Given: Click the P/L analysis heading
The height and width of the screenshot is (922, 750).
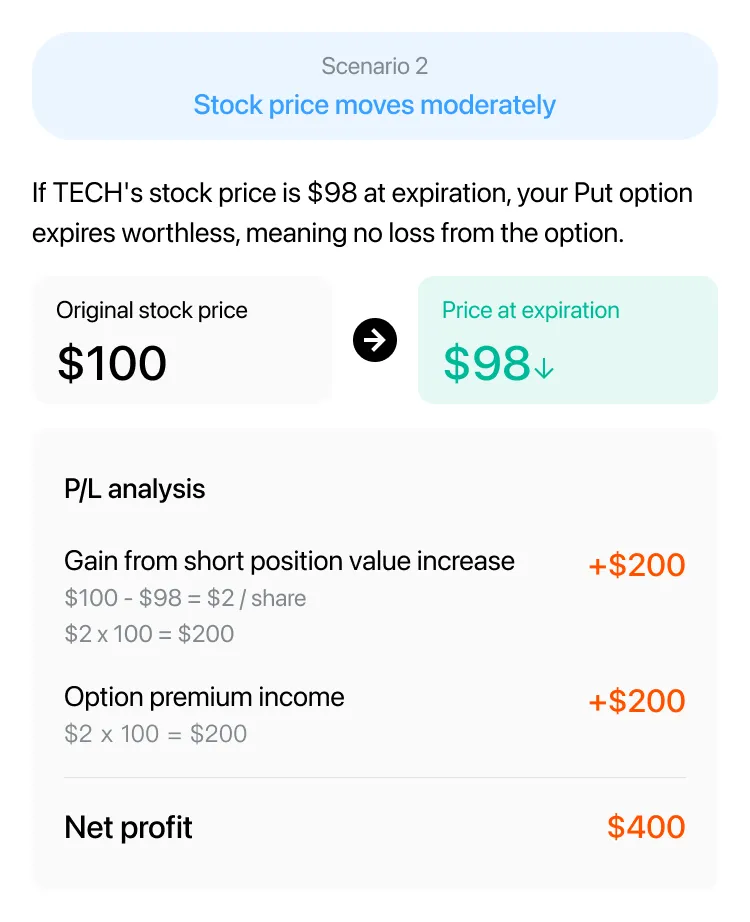Looking at the screenshot, I should 135,489.
